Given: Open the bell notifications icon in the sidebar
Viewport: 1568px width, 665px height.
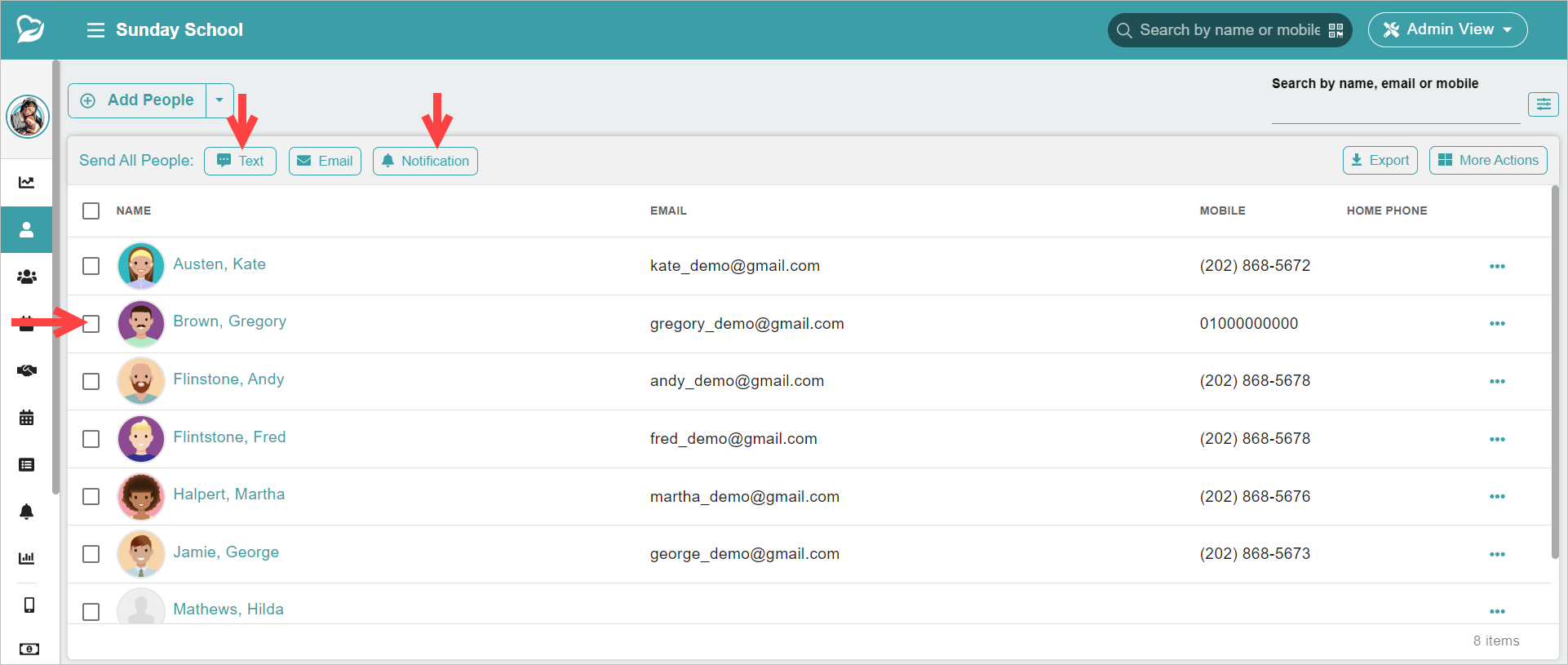Looking at the screenshot, I should pyautogui.click(x=27, y=512).
